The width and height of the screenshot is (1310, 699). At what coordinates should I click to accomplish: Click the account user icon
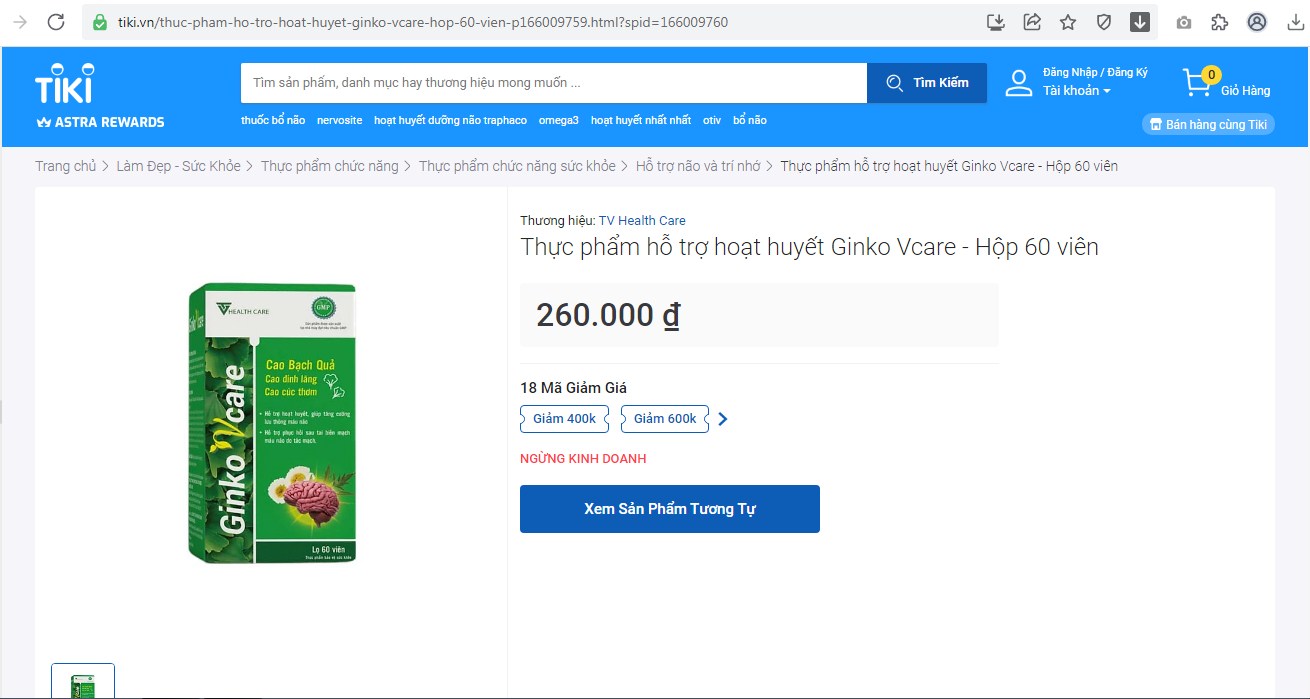tap(1019, 83)
